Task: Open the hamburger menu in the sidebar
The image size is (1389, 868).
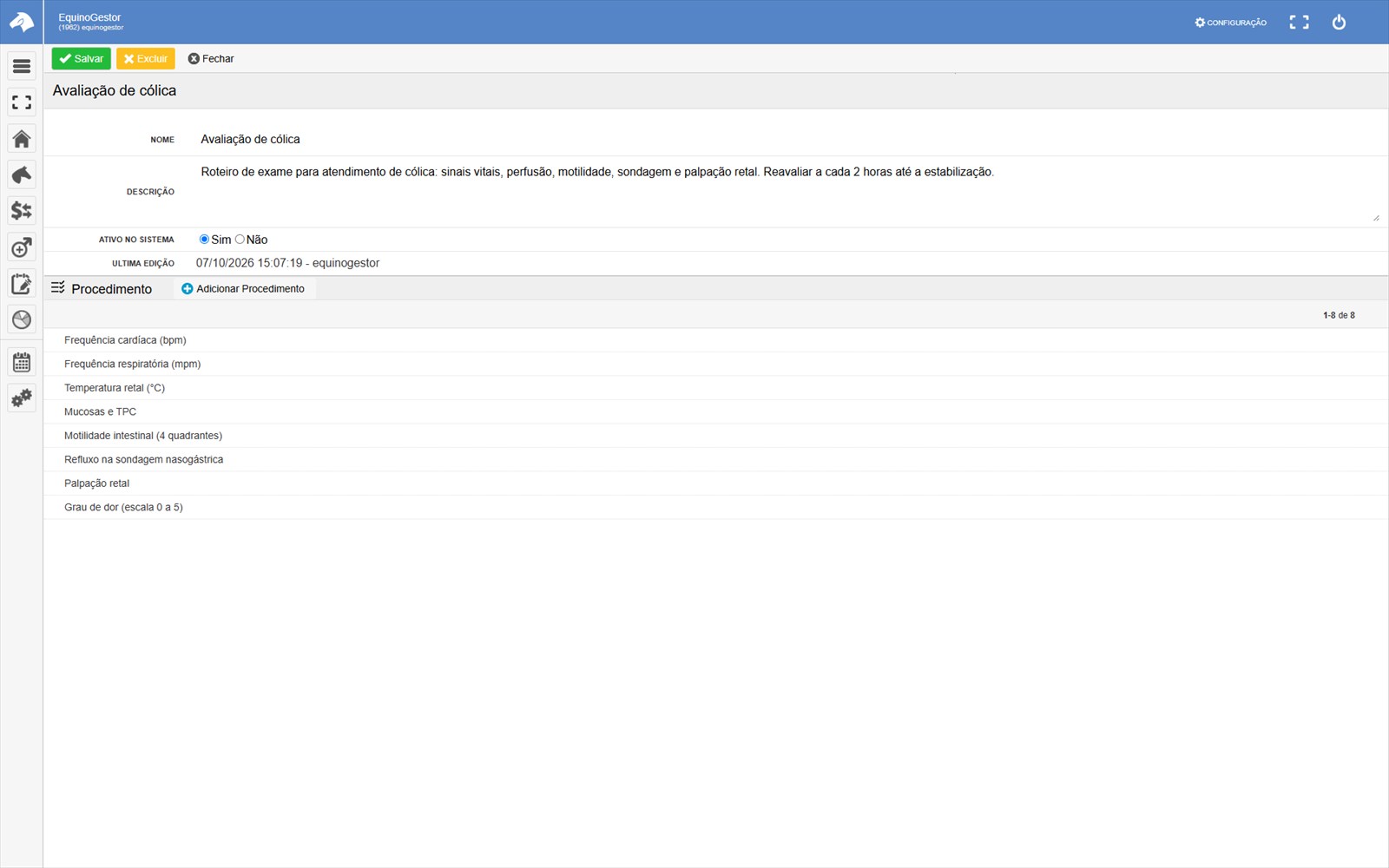Action: pos(22,66)
